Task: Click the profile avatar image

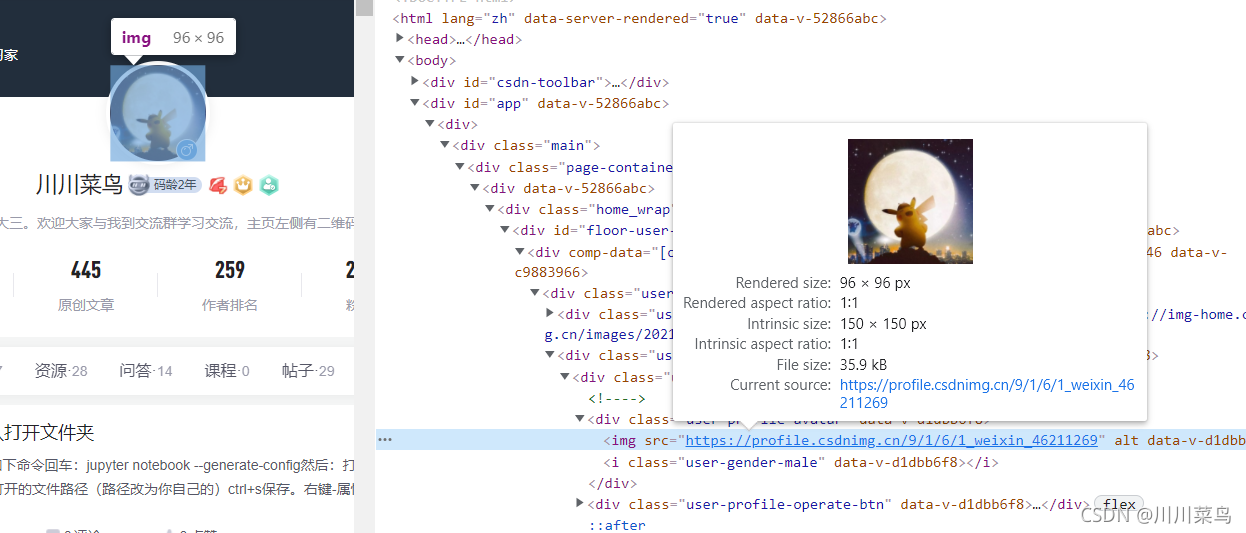Action: tap(157, 113)
